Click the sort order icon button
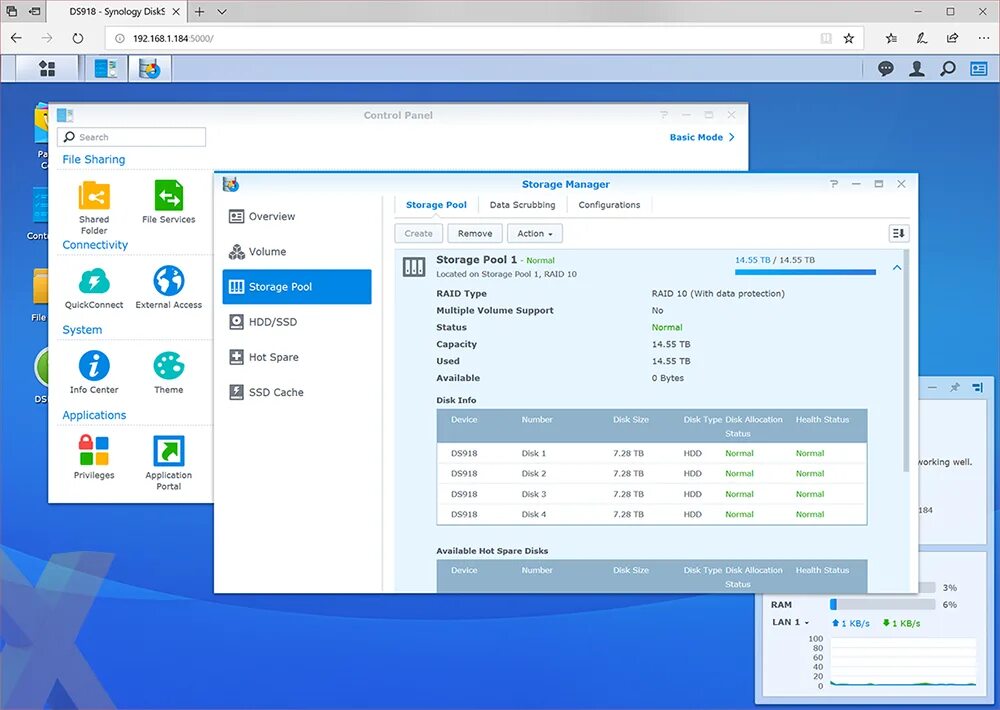 coord(899,233)
